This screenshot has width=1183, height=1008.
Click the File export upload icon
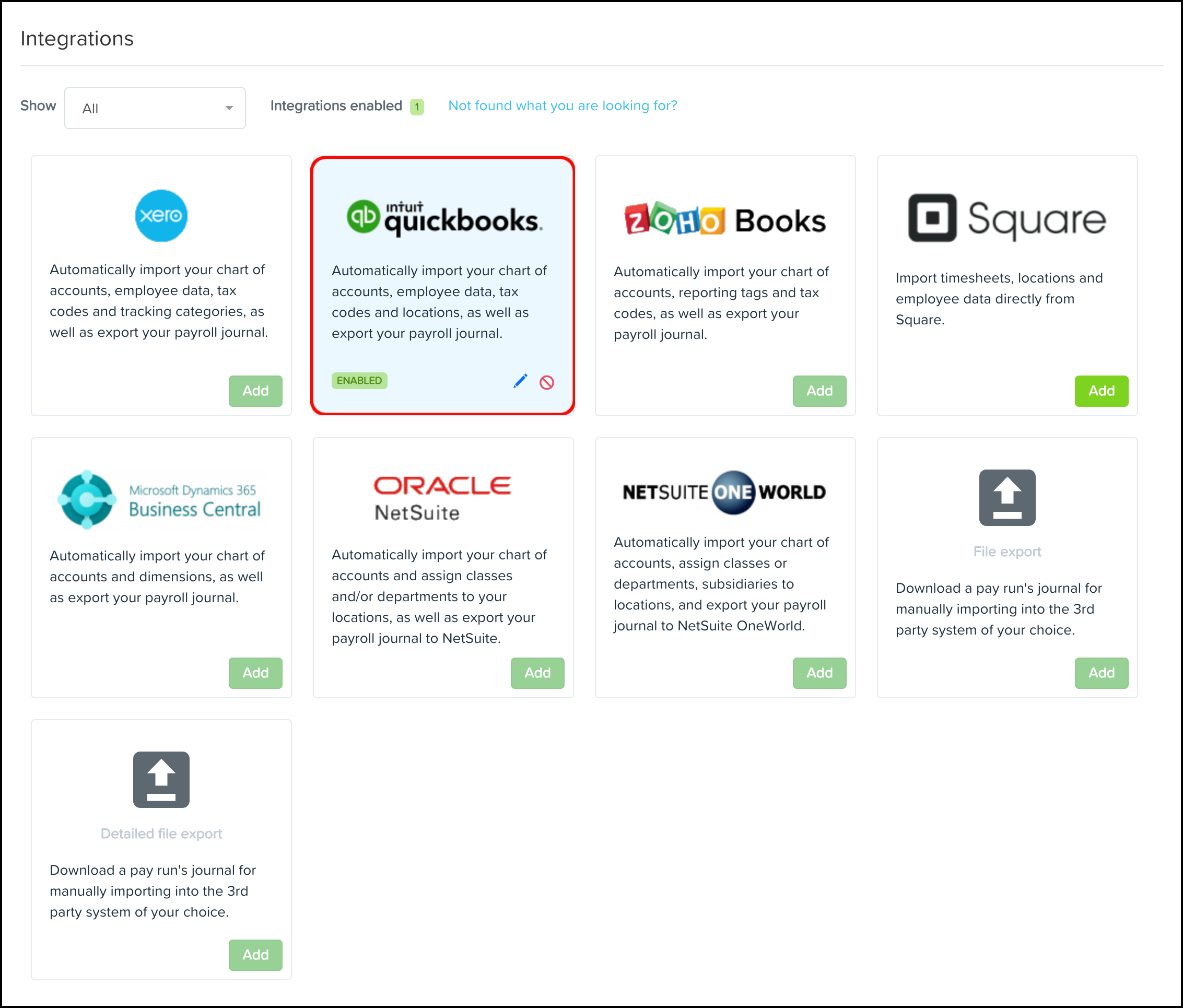click(1007, 498)
